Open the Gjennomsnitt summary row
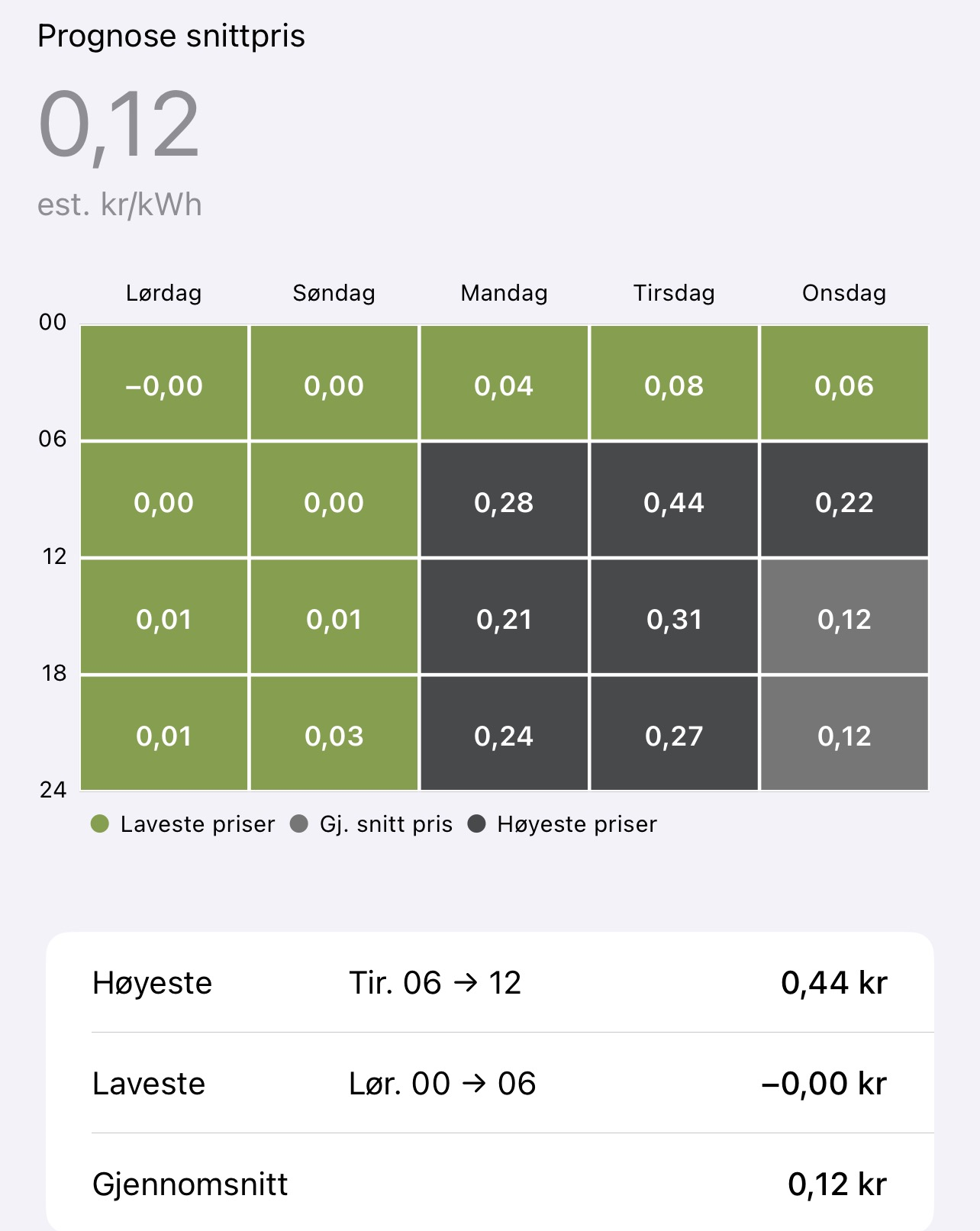980x1231 pixels. tap(490, 1184)
